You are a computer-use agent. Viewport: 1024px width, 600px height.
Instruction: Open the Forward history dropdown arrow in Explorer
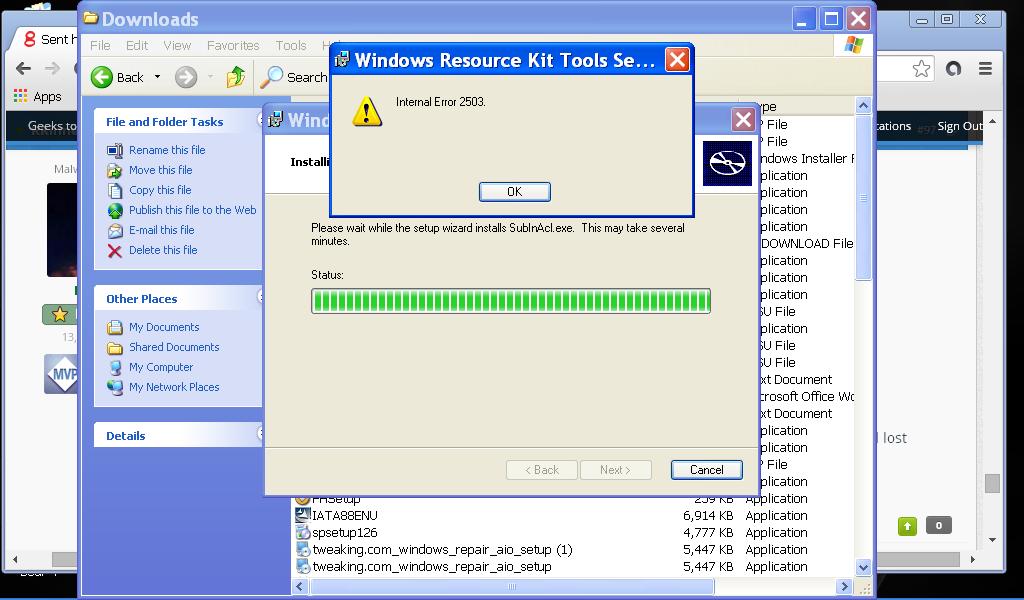[x=210, y=77]
